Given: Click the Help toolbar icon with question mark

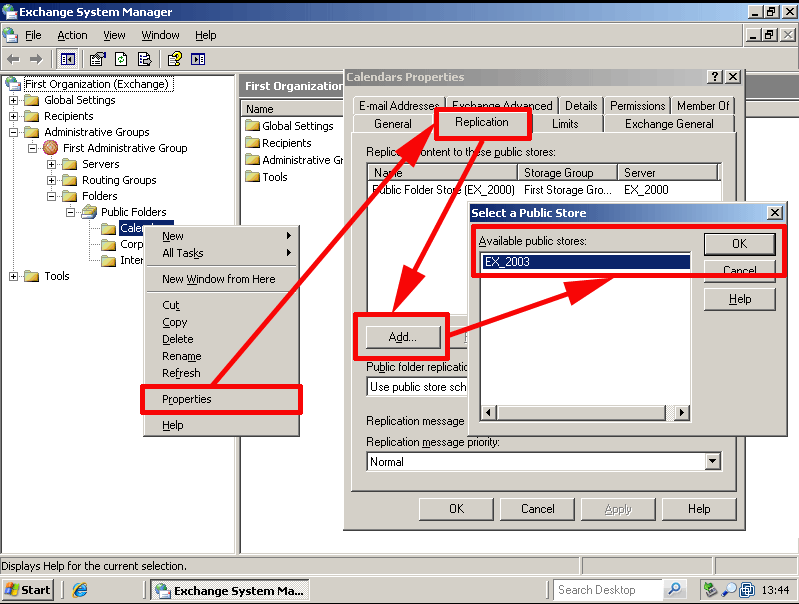Looking at the screenshot, I should click(175, 60).
